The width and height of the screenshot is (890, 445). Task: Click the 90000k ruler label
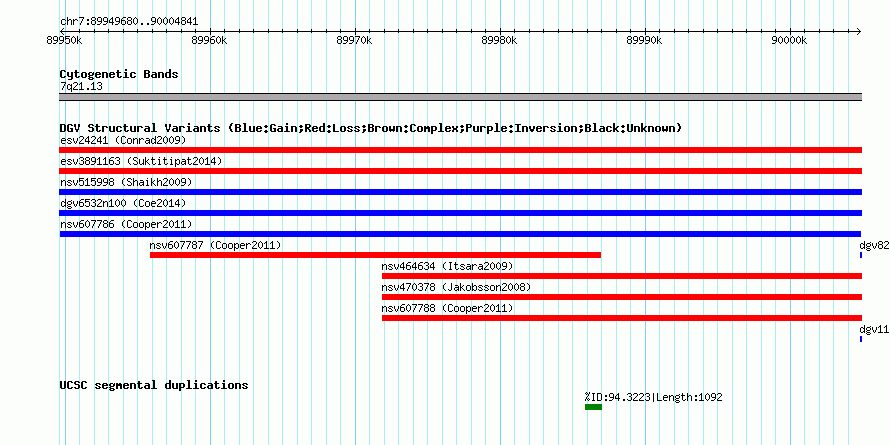(789, 40)
